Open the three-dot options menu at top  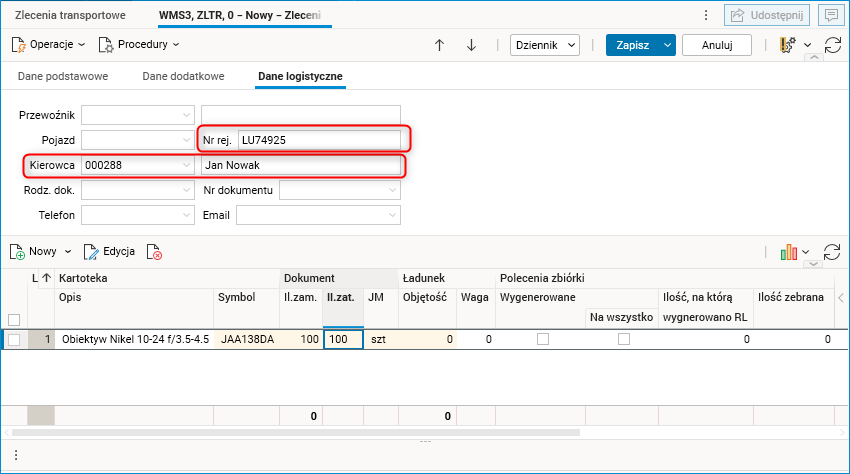pos(706,15)
